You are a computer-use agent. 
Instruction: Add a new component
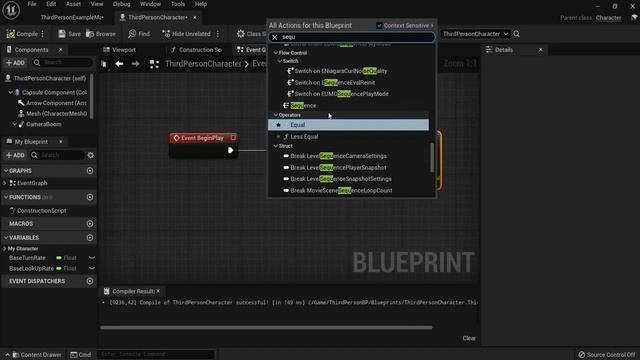(x=15, y=63)
